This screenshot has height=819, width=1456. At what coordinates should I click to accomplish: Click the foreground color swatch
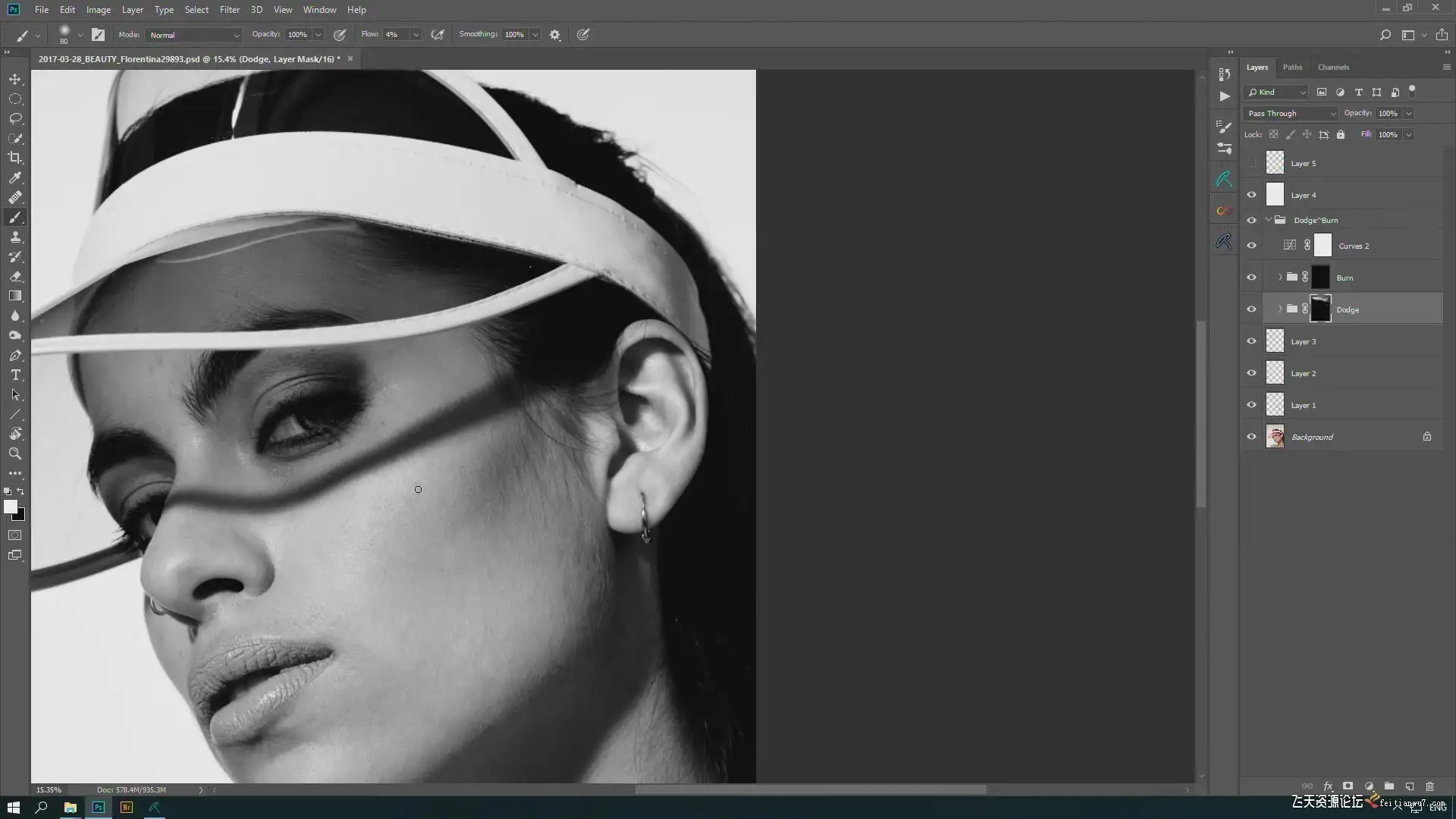tap(10, 507)
